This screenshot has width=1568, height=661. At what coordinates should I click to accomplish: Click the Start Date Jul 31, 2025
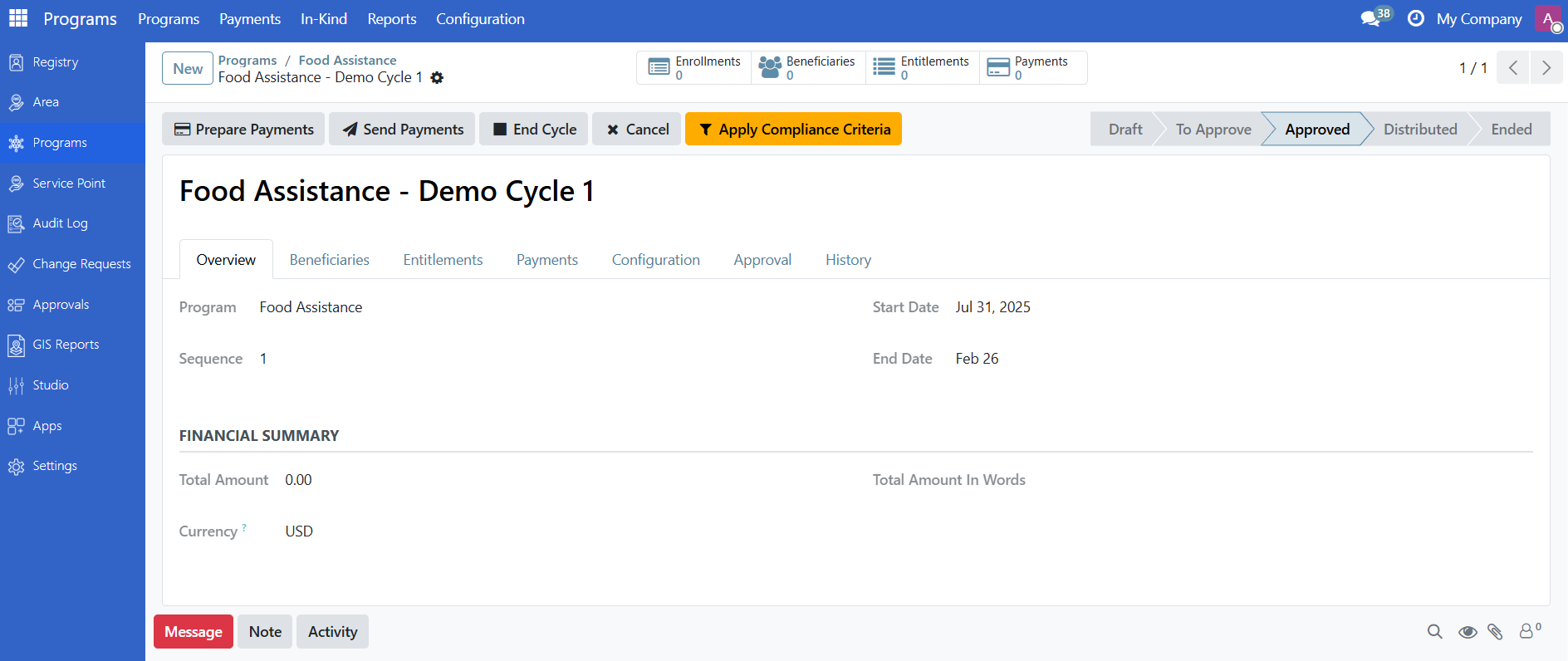992,307
